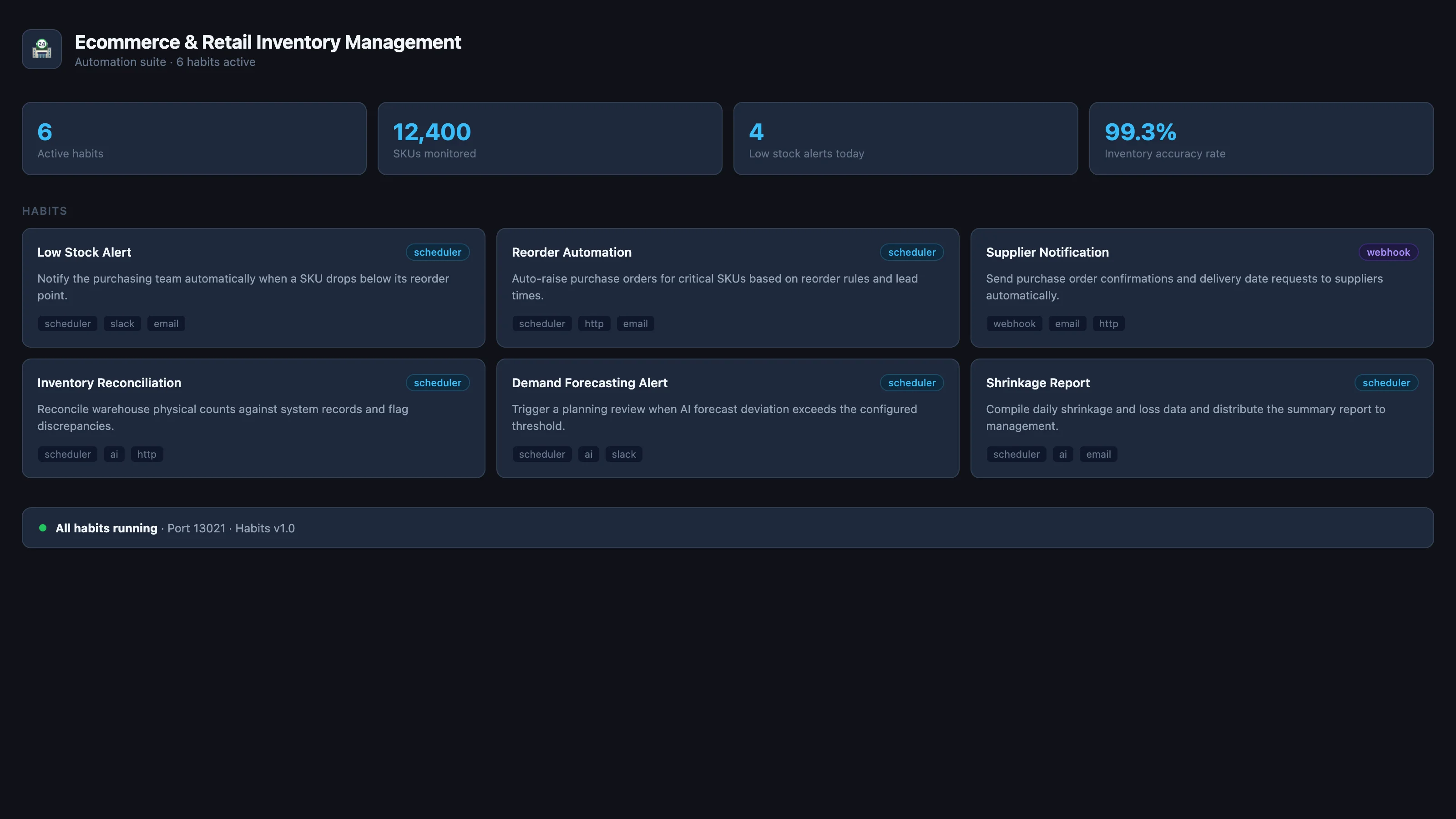
Task: Click the 6 Active habits stat card
Action: pyautogui.click(x=194, y=138)
